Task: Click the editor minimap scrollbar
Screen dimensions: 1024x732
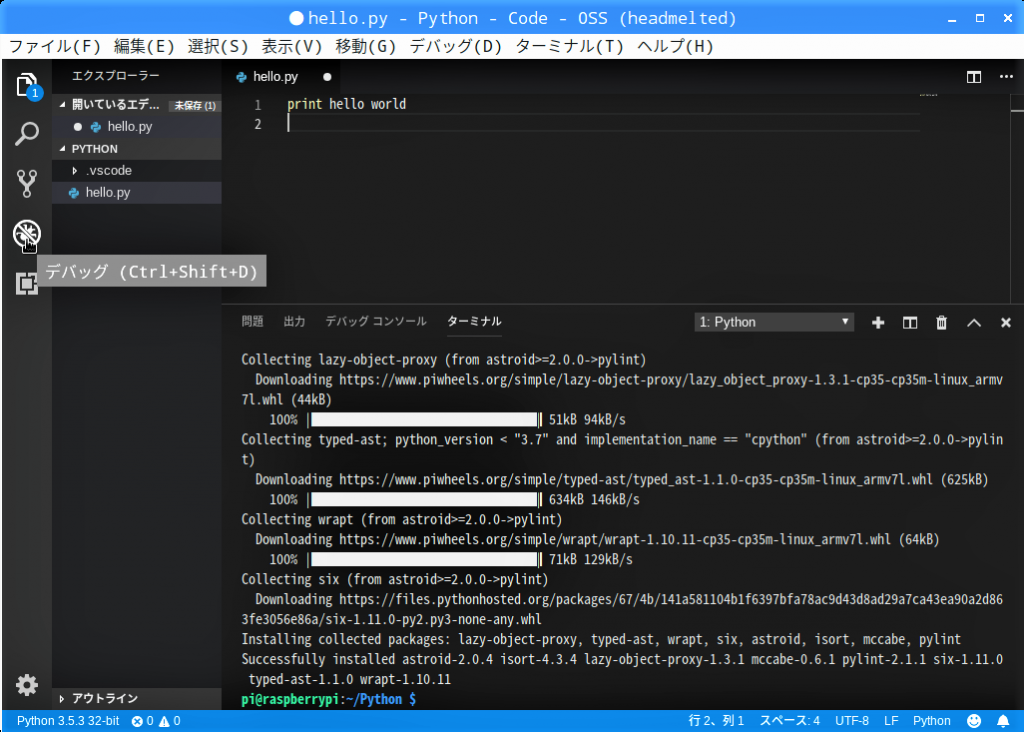Action: [x=1017, y=198]
